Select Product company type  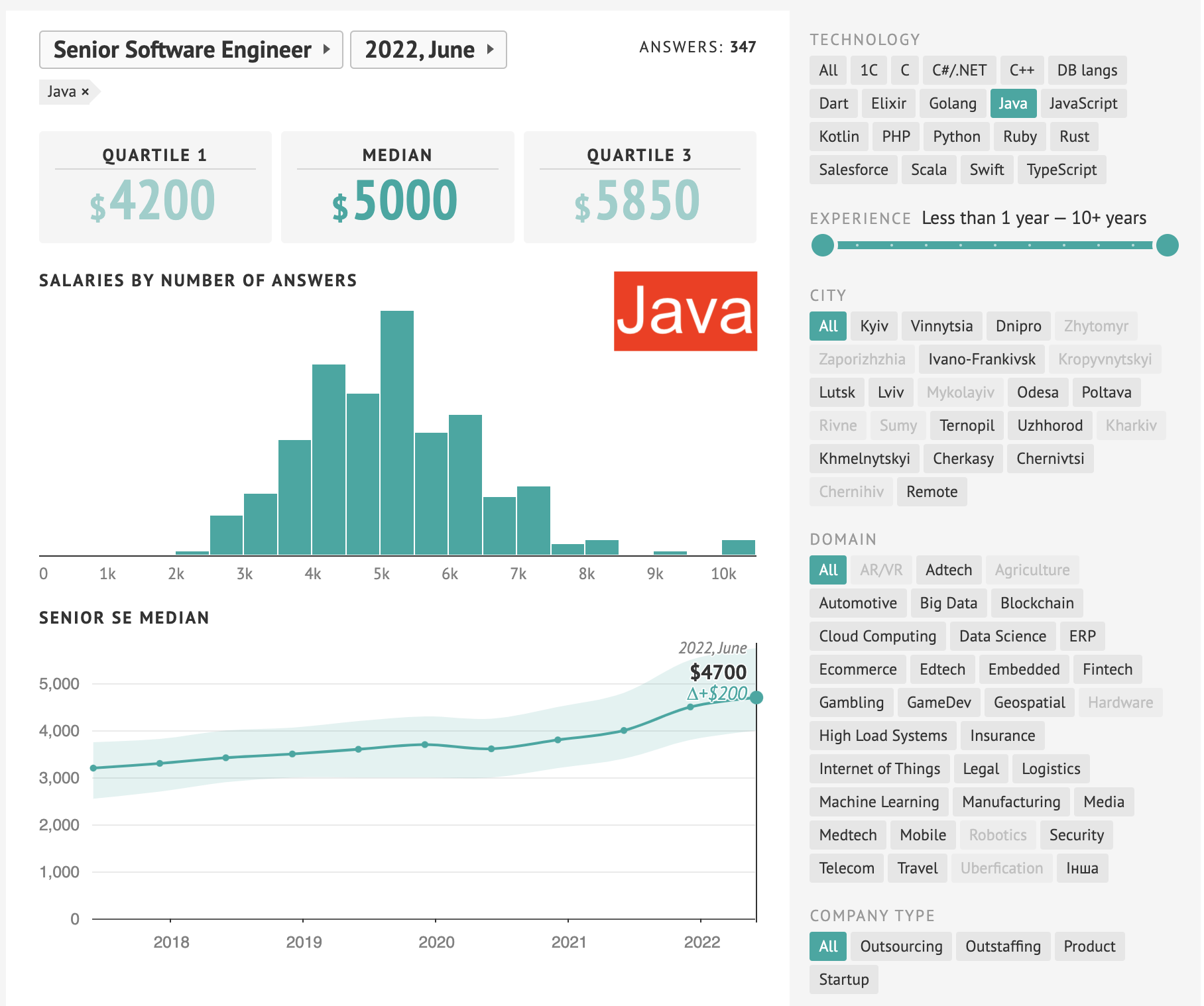click(1089, 946)
